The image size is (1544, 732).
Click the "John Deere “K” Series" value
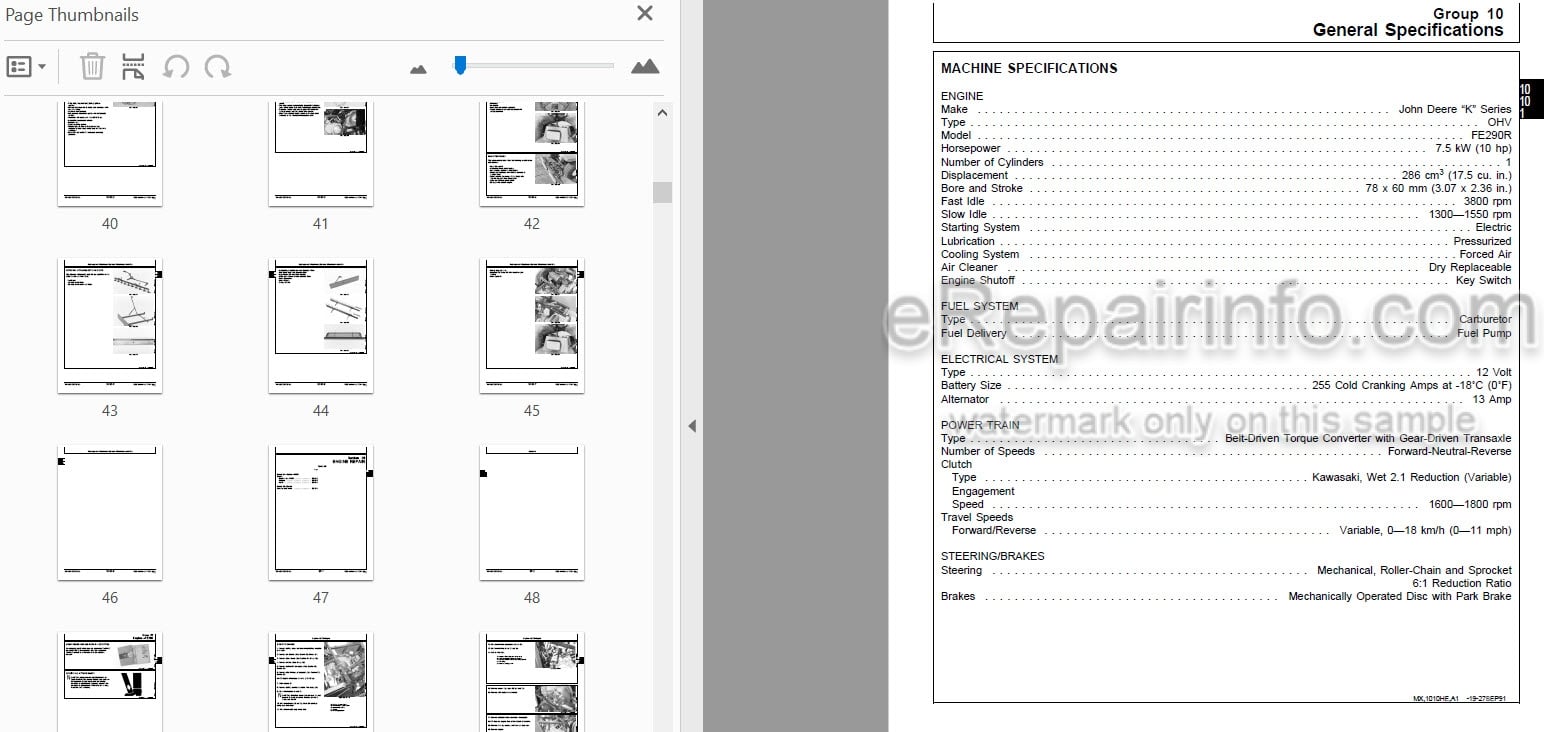1455,109
